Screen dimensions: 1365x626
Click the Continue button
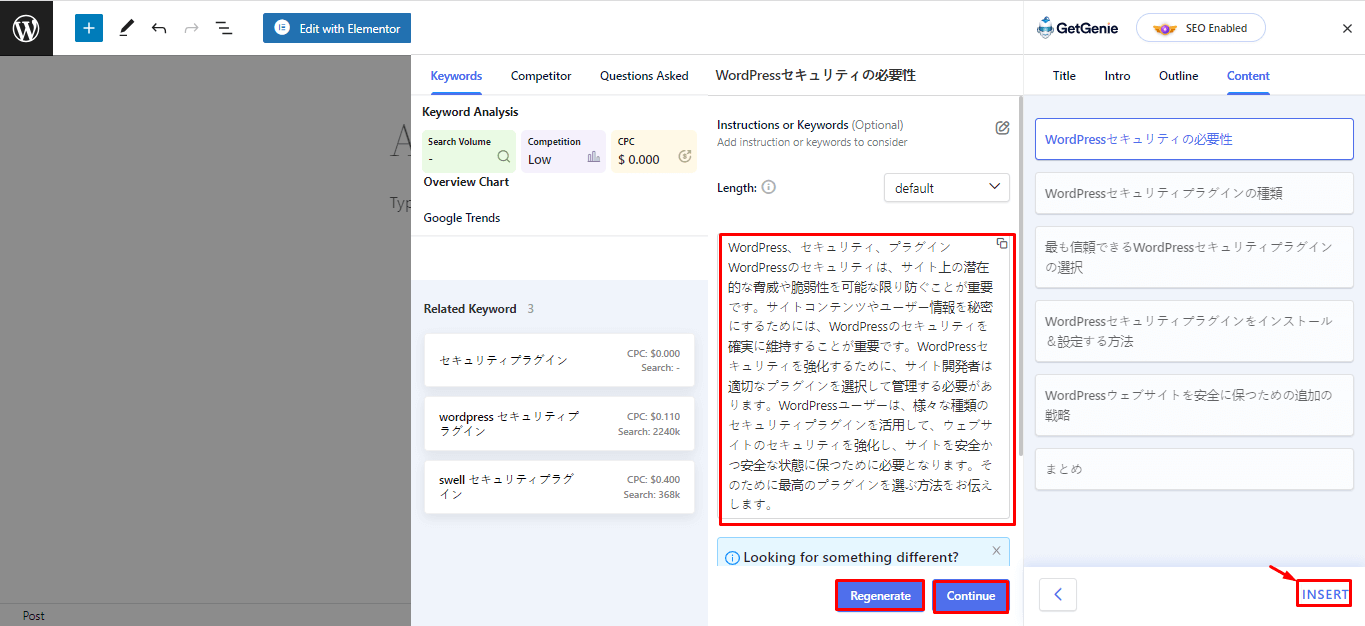970,596
